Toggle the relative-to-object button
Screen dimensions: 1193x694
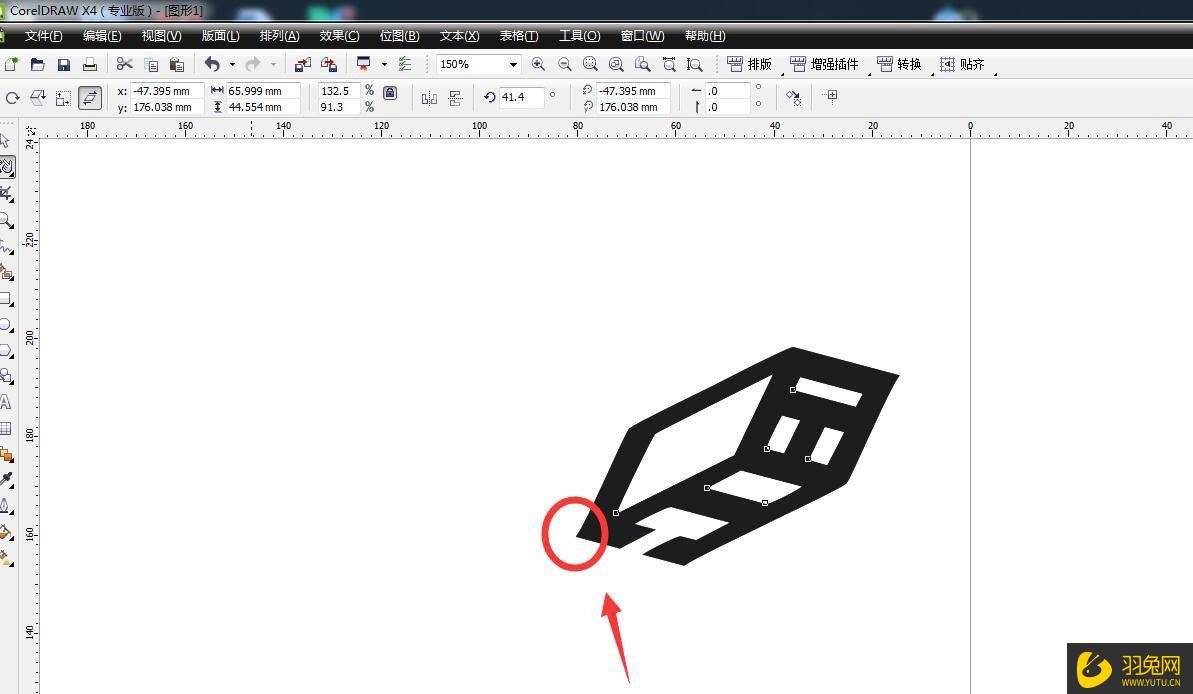point(830,97)
